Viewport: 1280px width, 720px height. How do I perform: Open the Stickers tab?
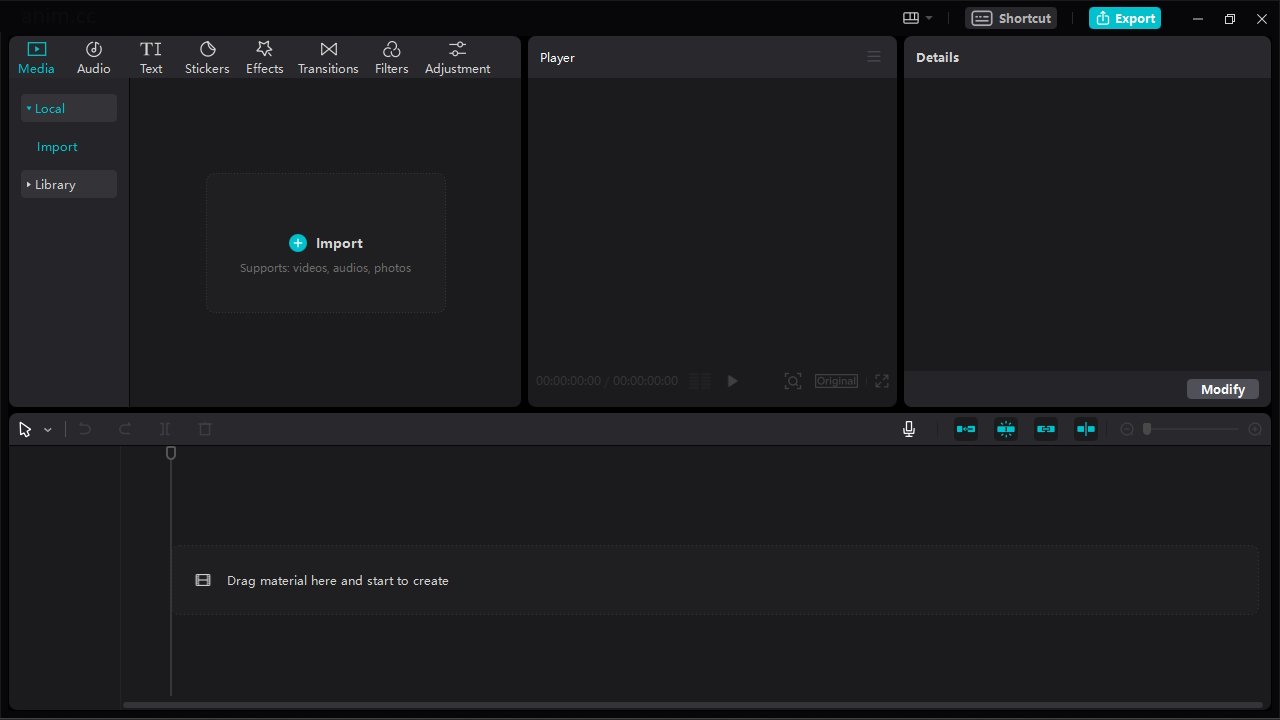[x=207, y=58]
